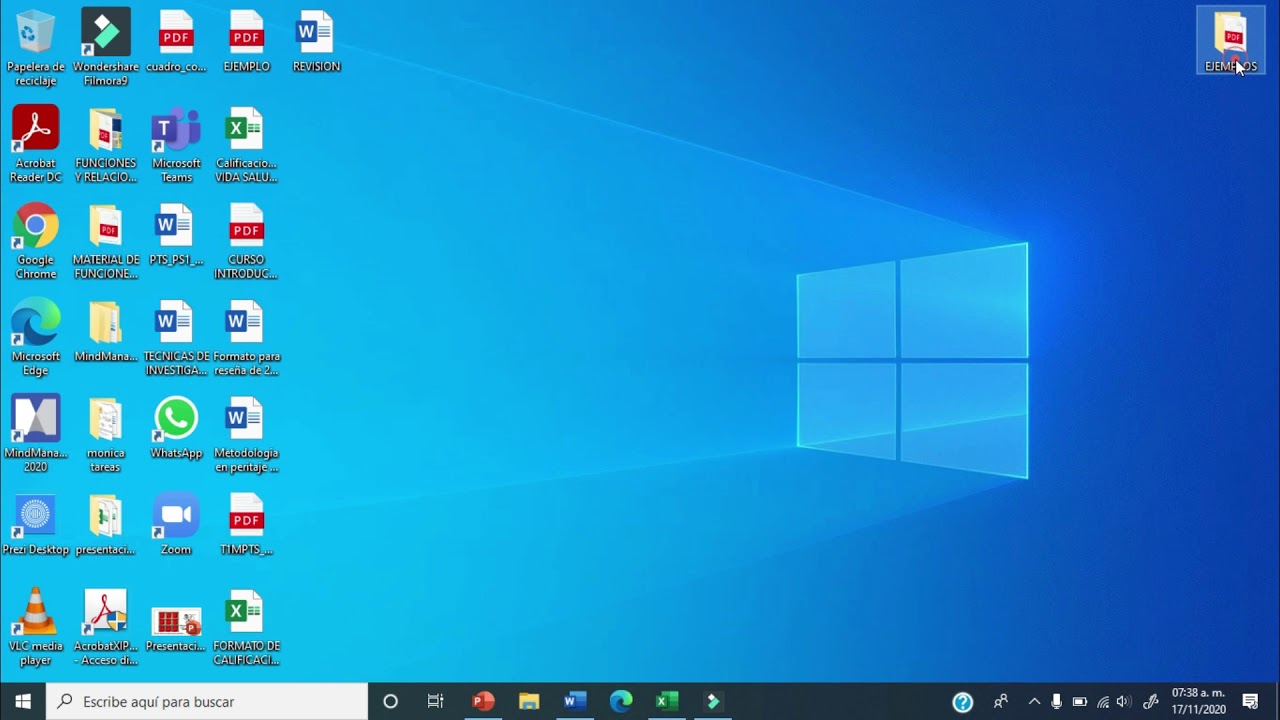This screenshot has width=1280, height=720.
Task: Show hidden system tray icons
Action: click(1034, 702)
